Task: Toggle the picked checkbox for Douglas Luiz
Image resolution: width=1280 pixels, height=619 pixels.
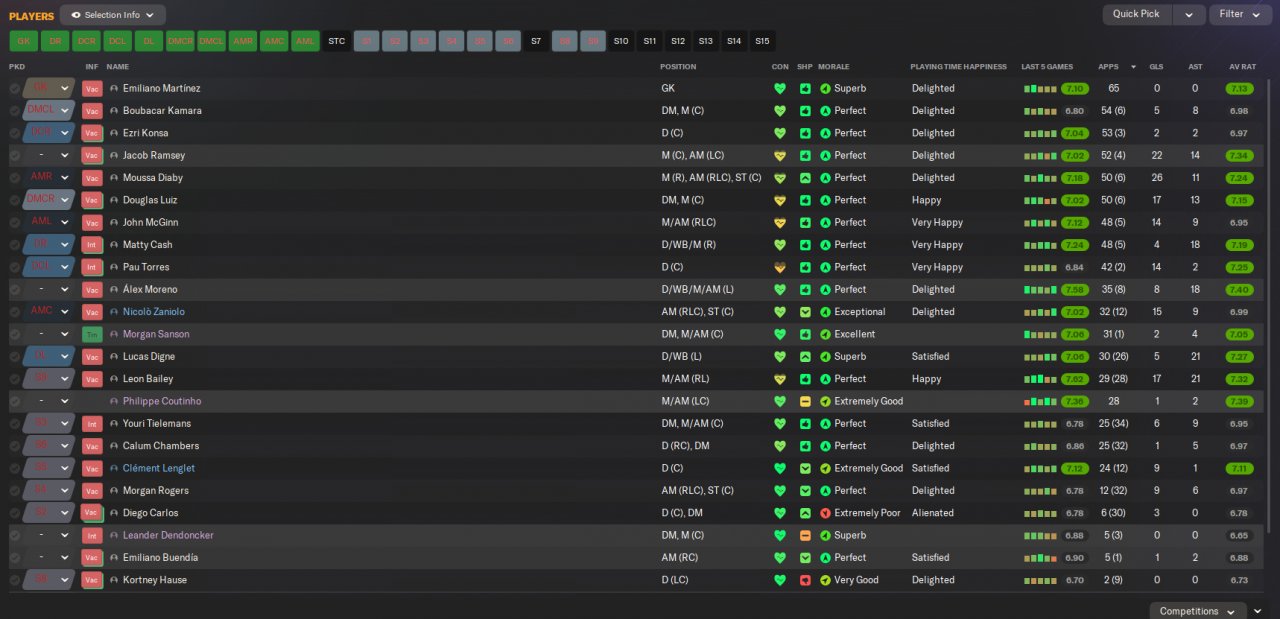Action: (x=15, y=200)
